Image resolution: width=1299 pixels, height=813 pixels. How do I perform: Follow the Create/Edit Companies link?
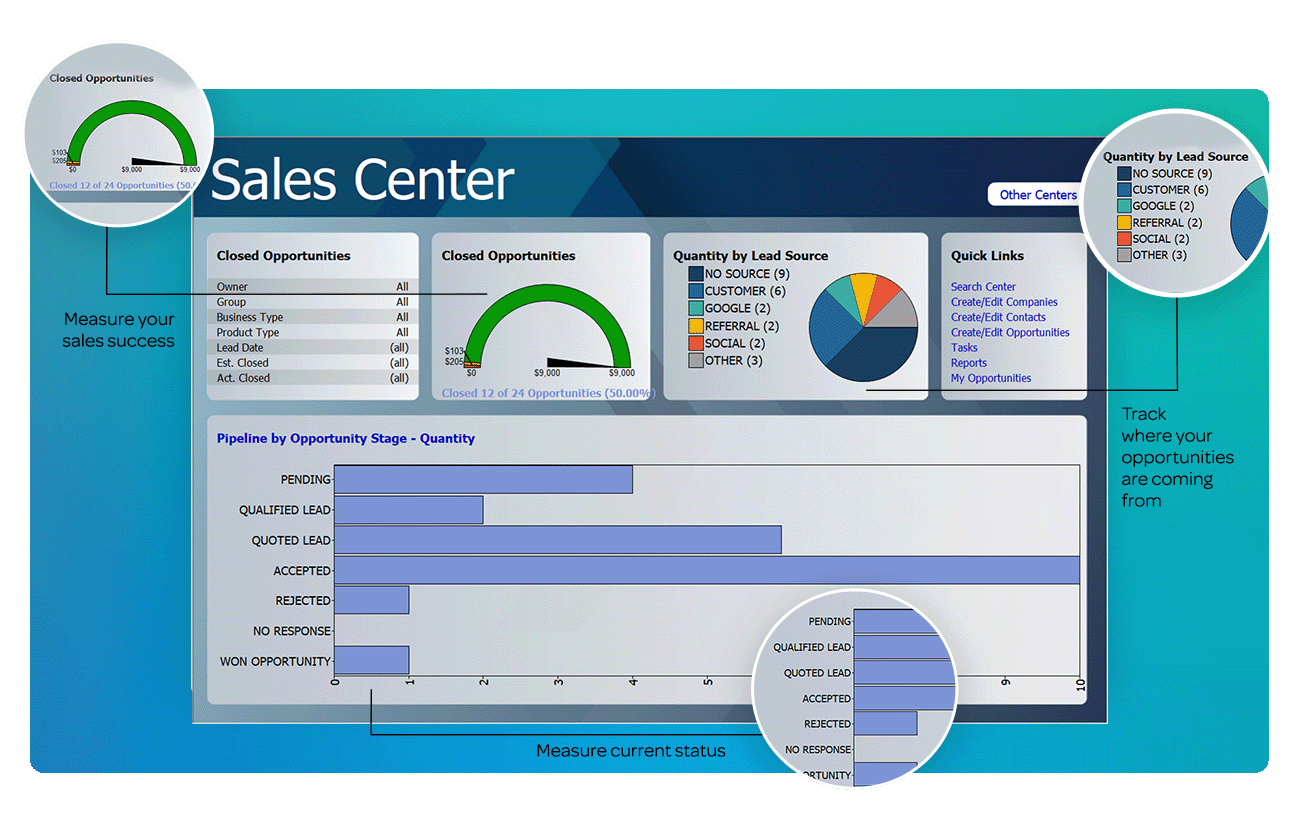tap(1004, 301)
